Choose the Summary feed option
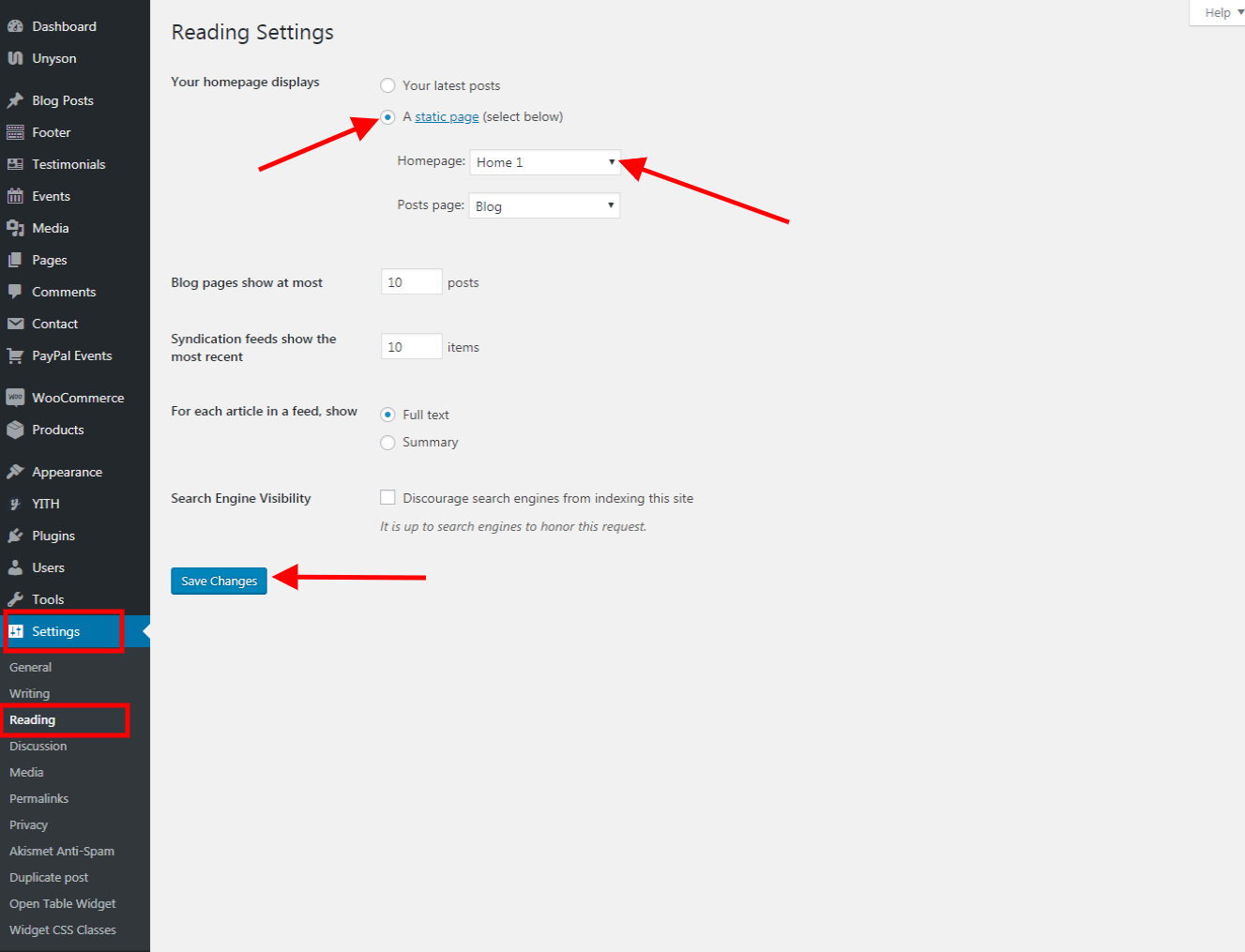1245x952 pixels. pos(387,443)
